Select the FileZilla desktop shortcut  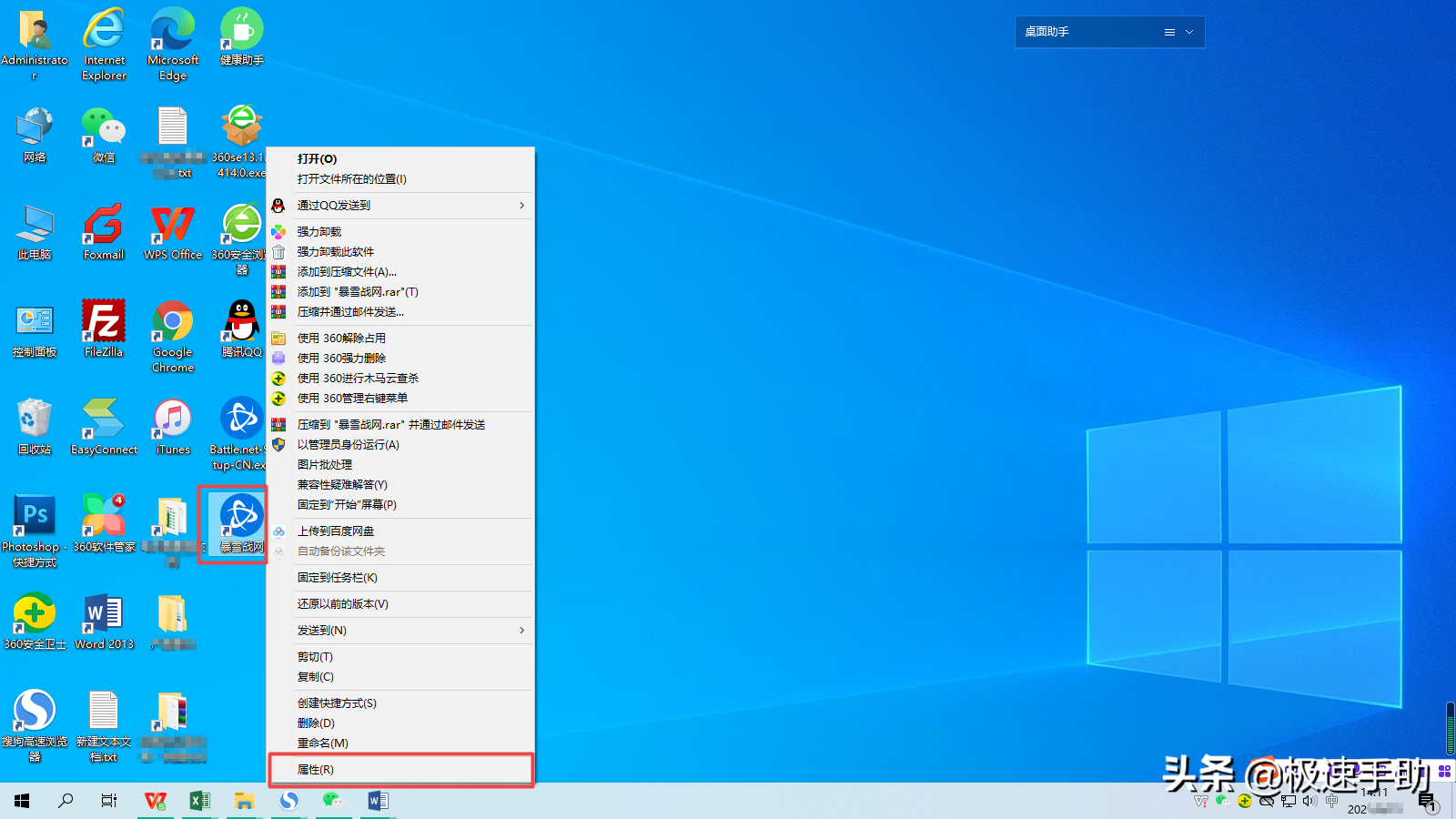click(x=104, y=324)
